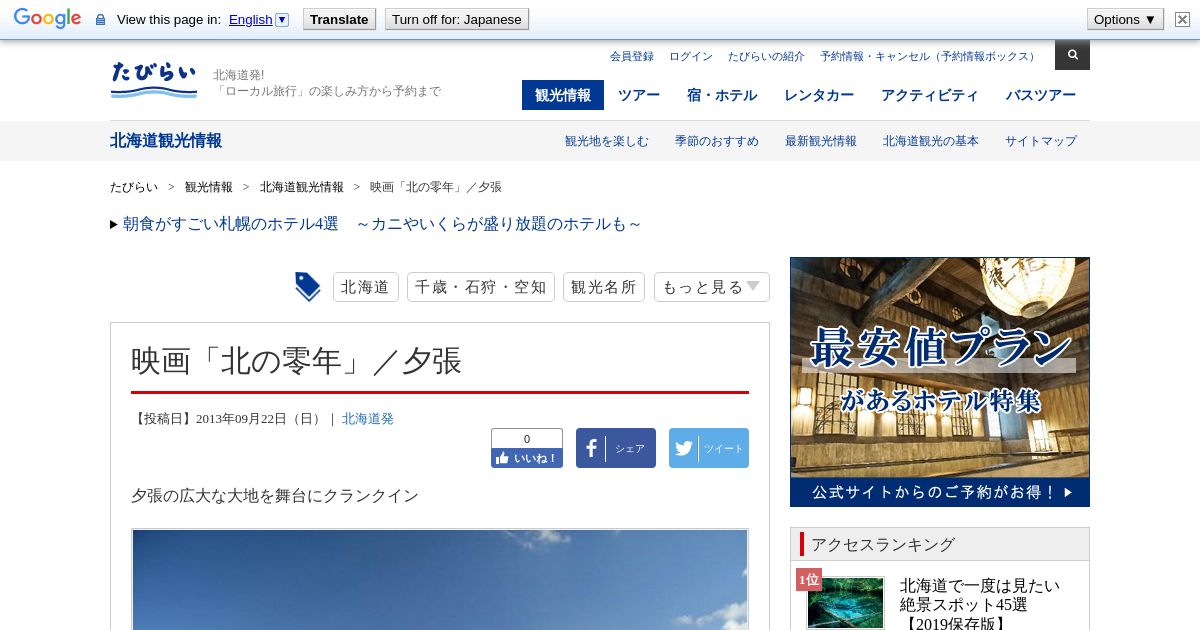
Task: Click the Facebook like thumbs-up button
Action: click(527, 458)
